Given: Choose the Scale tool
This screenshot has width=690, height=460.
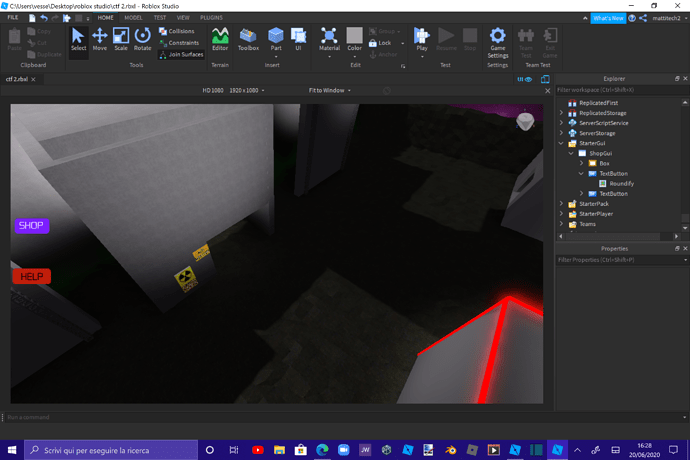Looking at the screenshot, I should (x=121, y=39).
